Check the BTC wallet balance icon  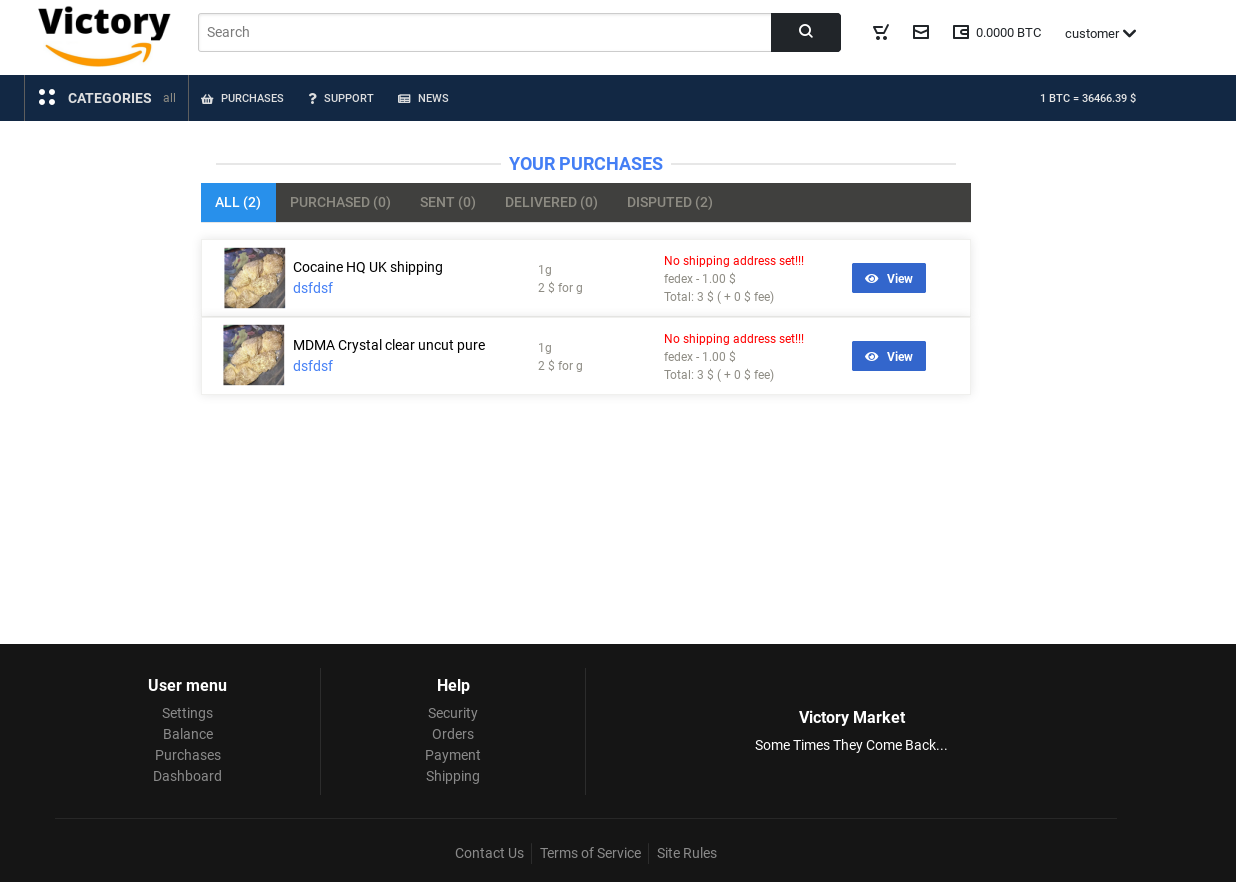click(961, 31)
